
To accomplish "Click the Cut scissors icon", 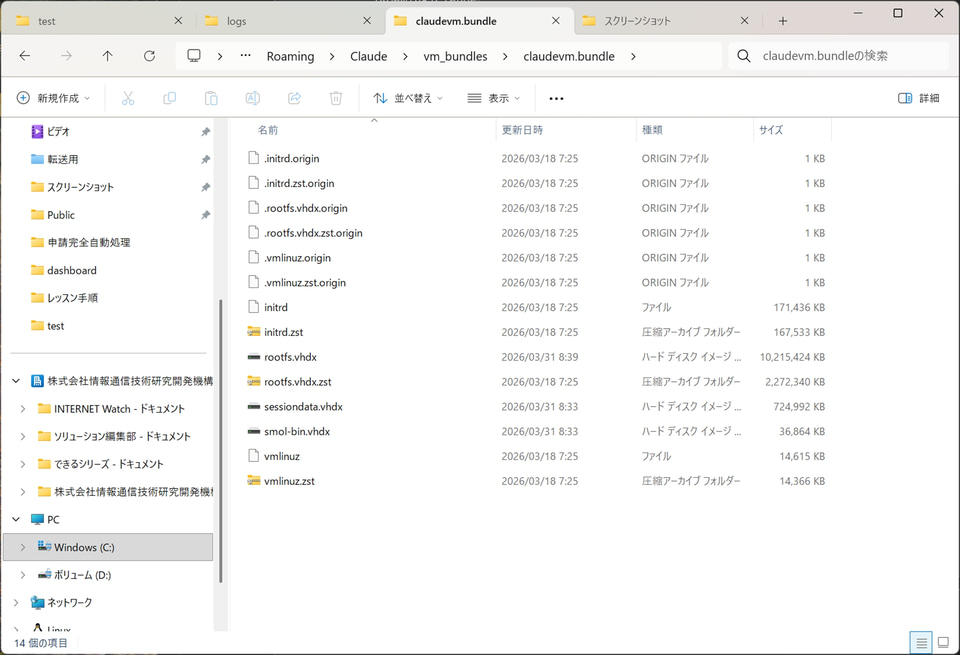I will click(128, 98).
